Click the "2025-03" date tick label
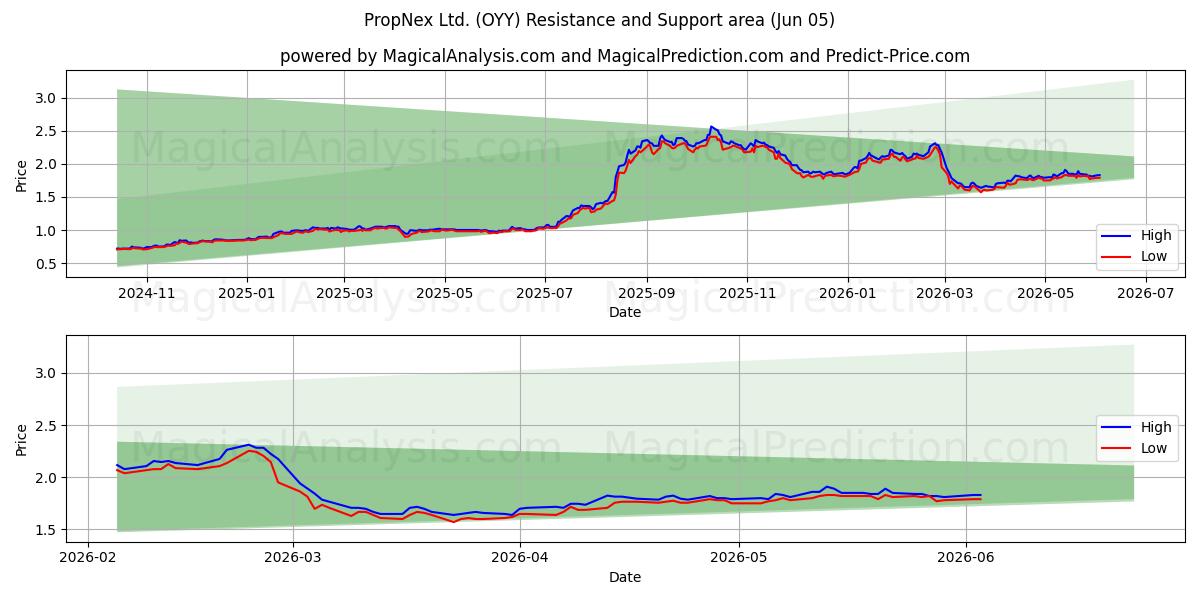The width and height of the screenshot is (1200, 600). (344, 294)
